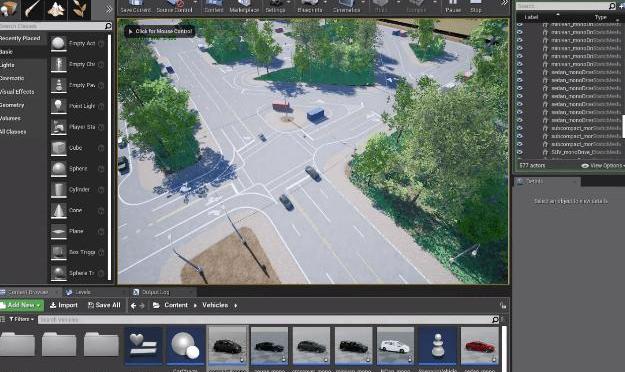Click the Content Browser lock icon
Screen dimensions: 625x372
[x=503, y=305]
